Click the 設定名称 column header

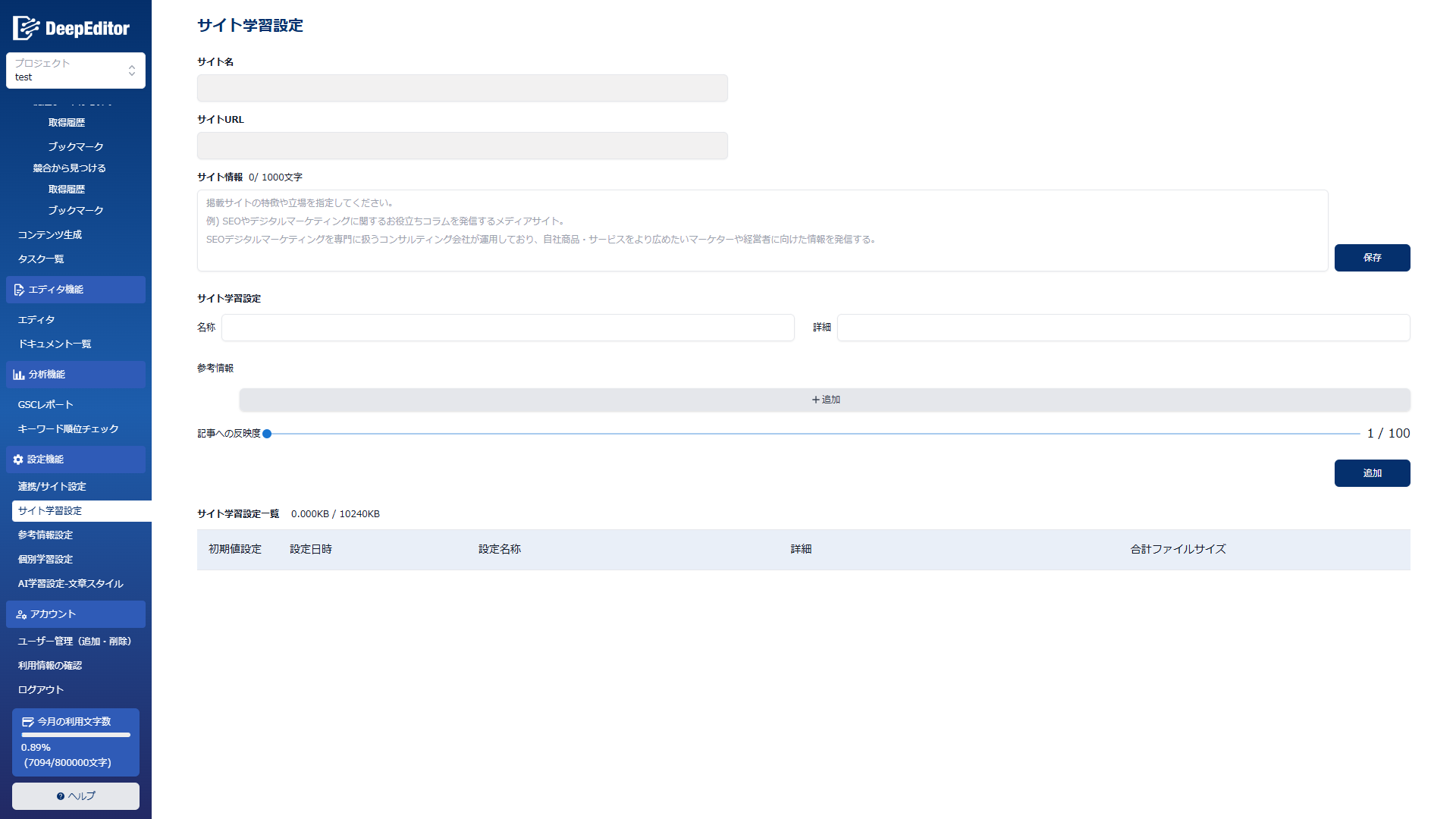point(500,549)
